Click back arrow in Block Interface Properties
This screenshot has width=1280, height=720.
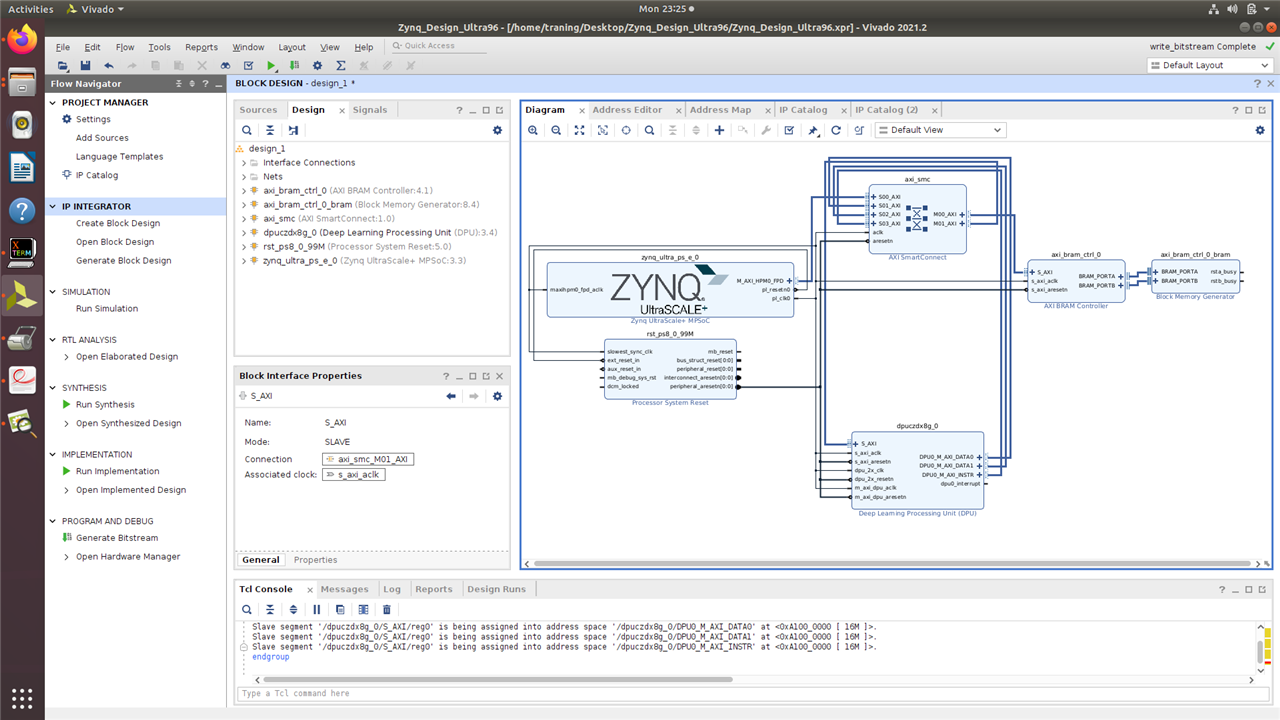451,396
